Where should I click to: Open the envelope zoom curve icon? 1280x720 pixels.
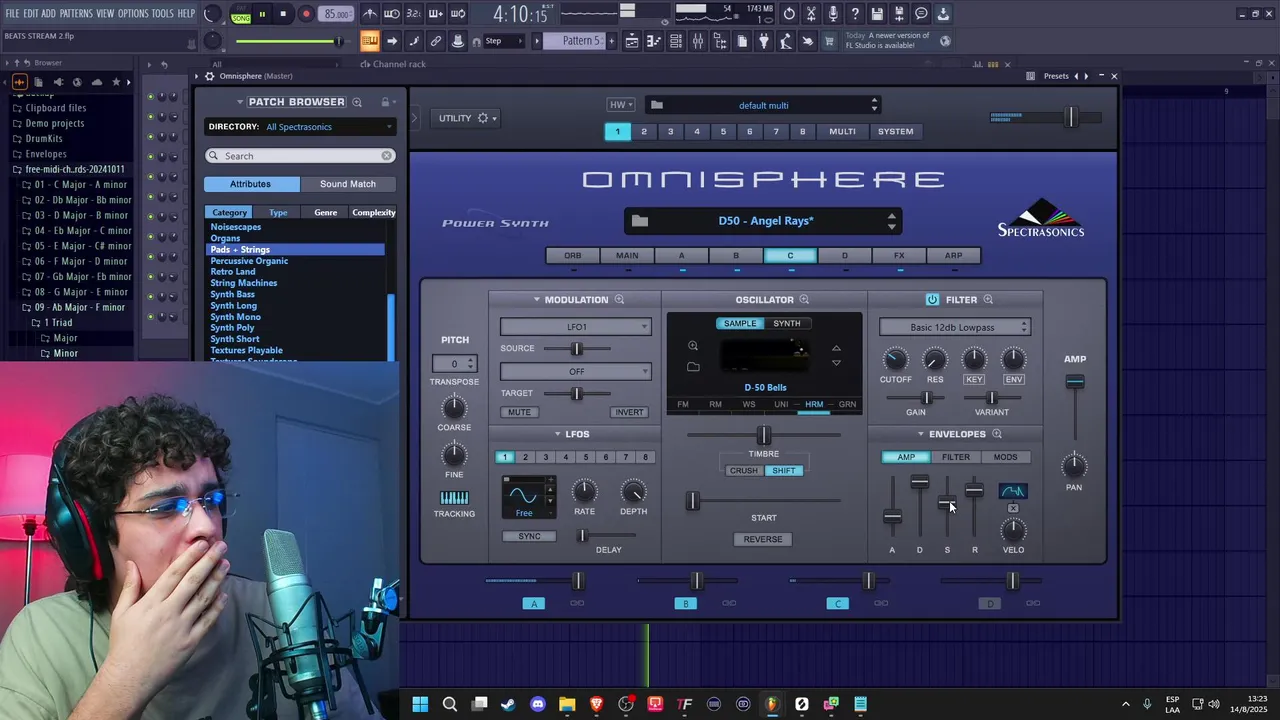[x=1013, y=491]
